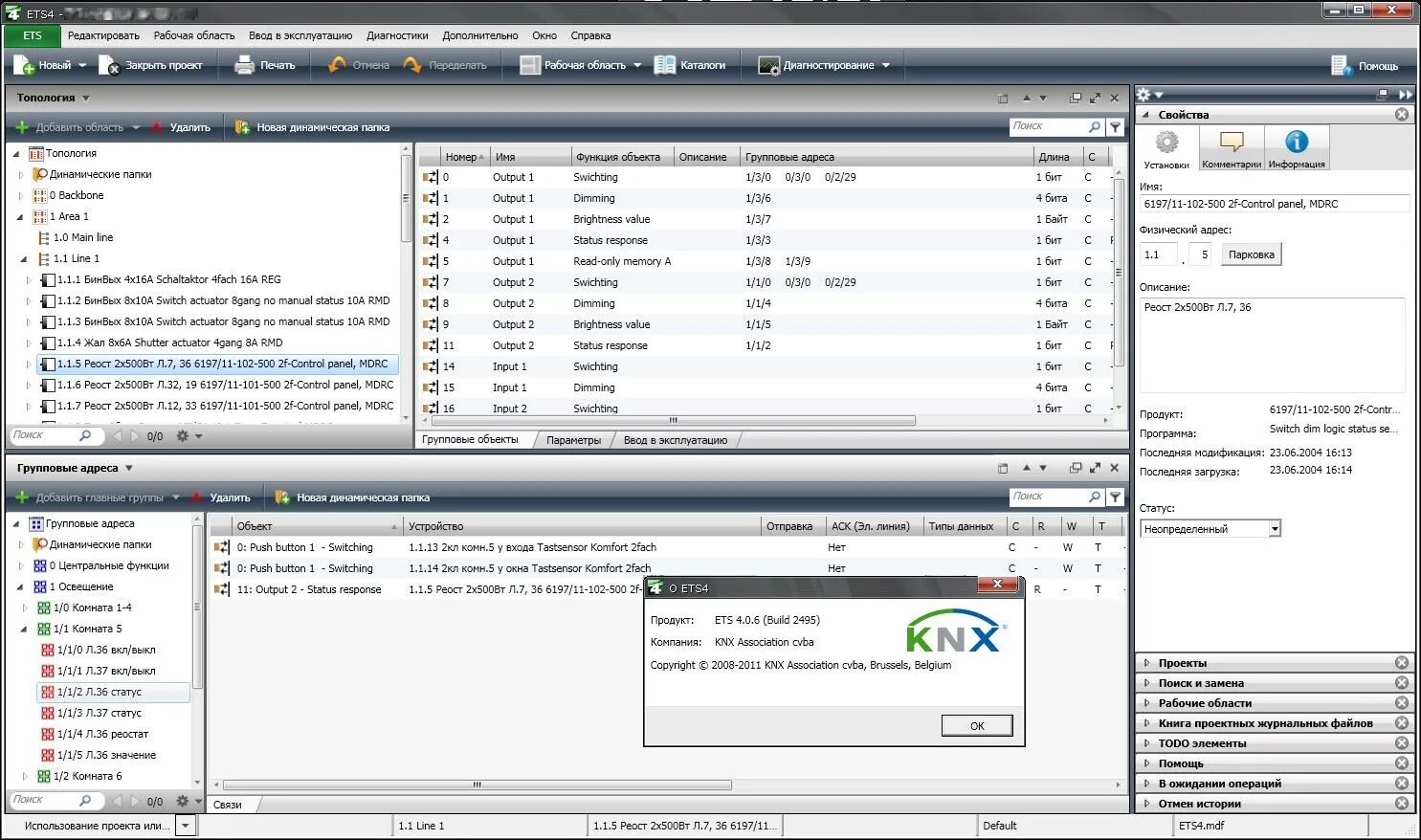Collapse the 1.1 Line 1 tree node
Image resolution: width=1421 pixels, height=840 pixels.
click(25, 258)
